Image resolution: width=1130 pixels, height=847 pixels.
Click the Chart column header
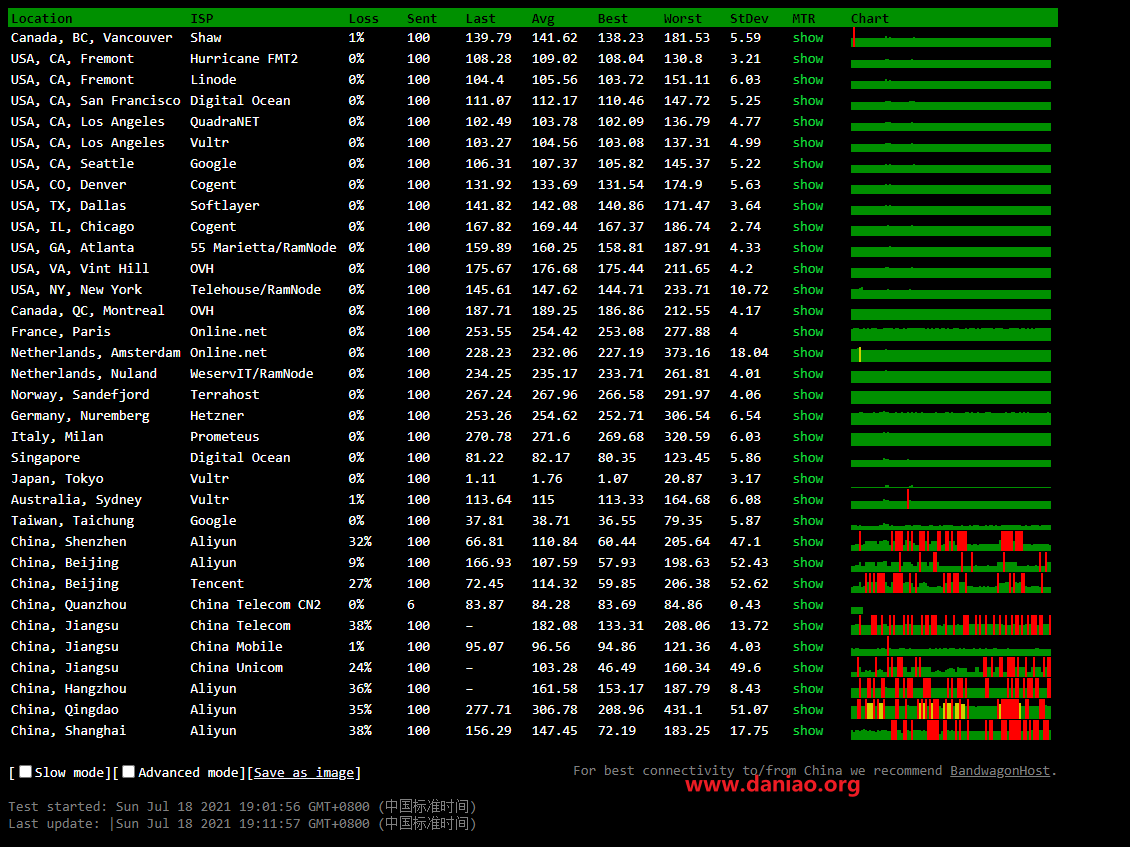point(870,18)
